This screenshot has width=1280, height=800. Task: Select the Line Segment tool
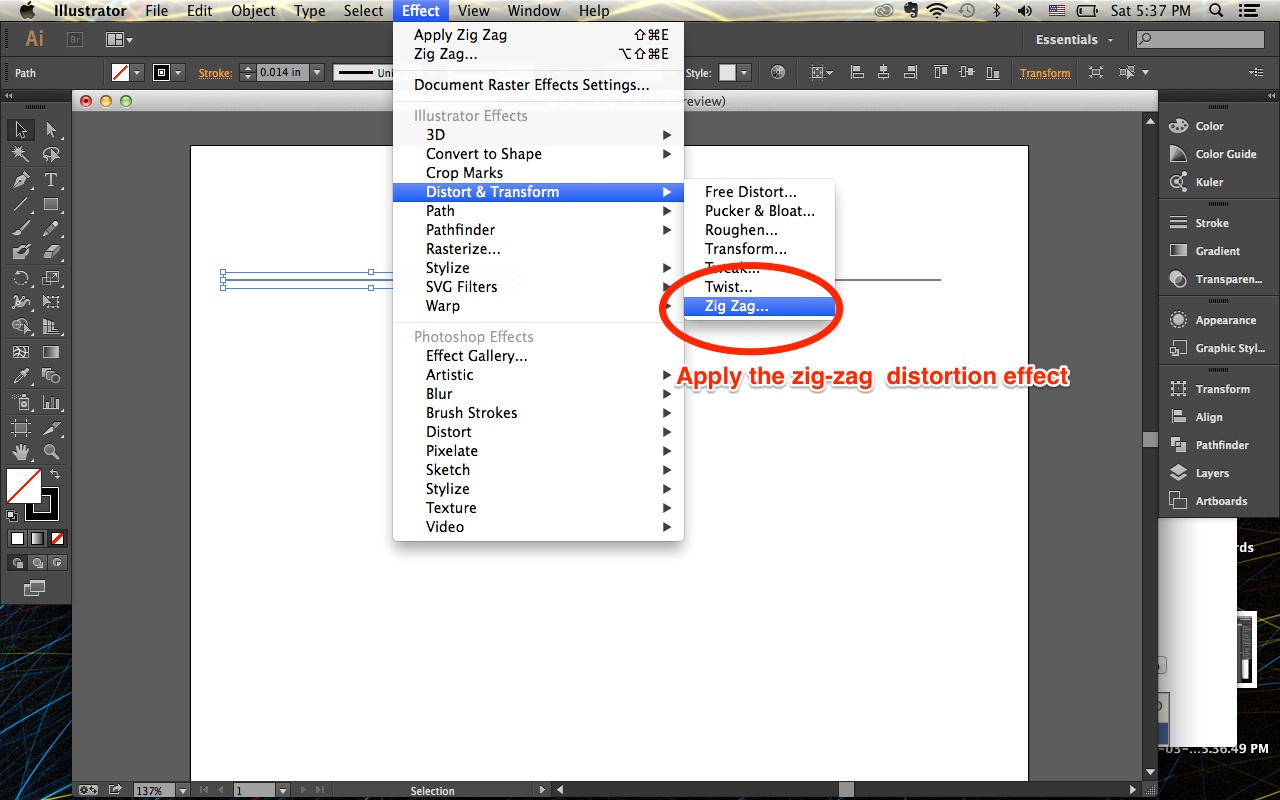click(20, 204)
